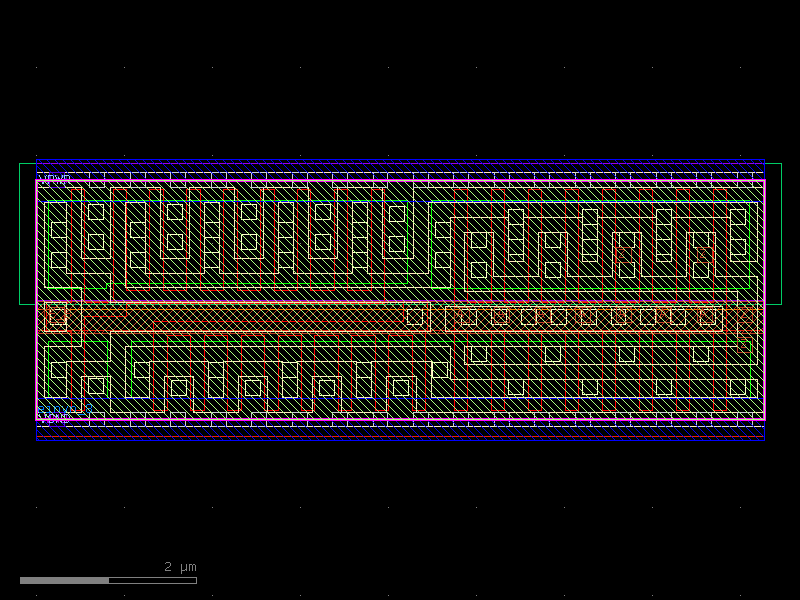Click the VPWR label at top-left
This screenshot has width=800, height=600.
54,179
